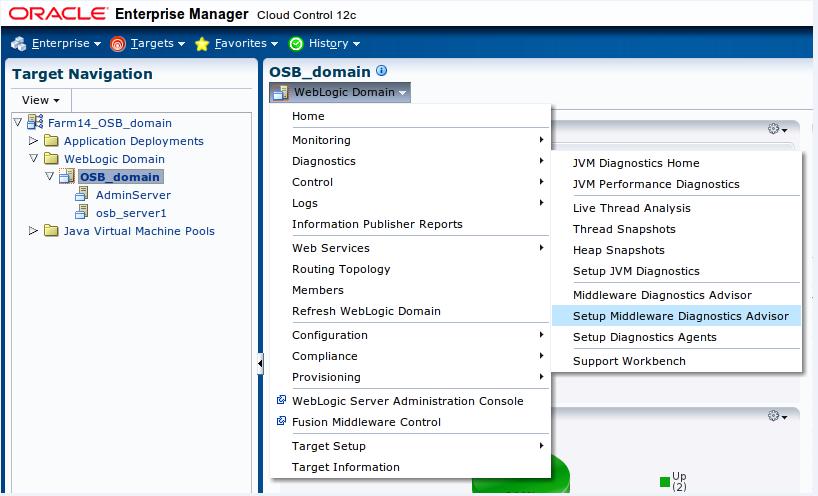Screen dimensions: 818x496
Task: Click the WebLogic Domain button's domain icon
Action: point(281,93)
